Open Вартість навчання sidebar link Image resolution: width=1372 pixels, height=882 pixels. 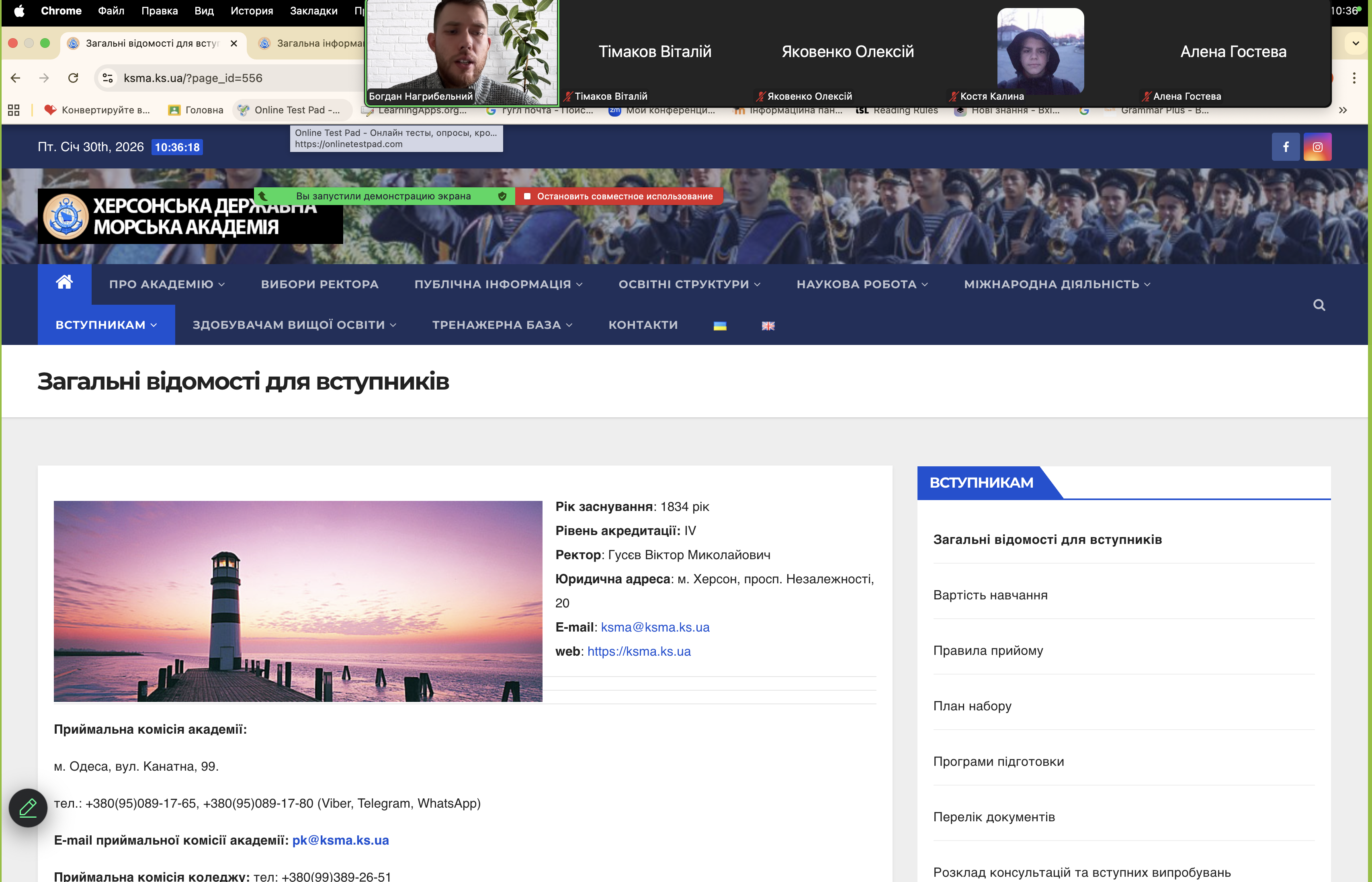(x=990, y=595)
